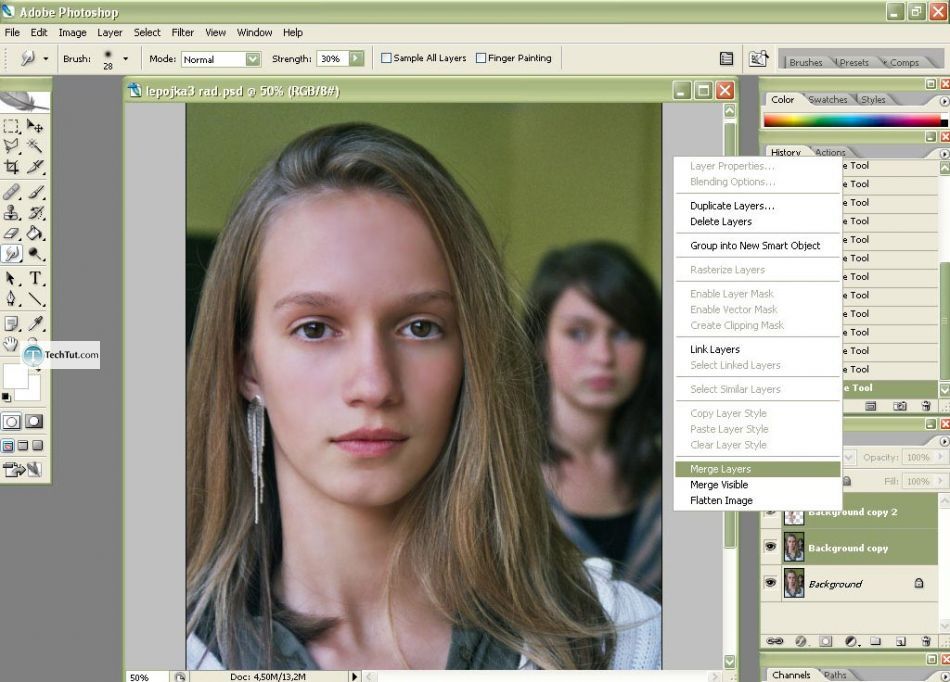
Task: Select the Notes tool
Action: pyautogui.click(x=11, y=323)
